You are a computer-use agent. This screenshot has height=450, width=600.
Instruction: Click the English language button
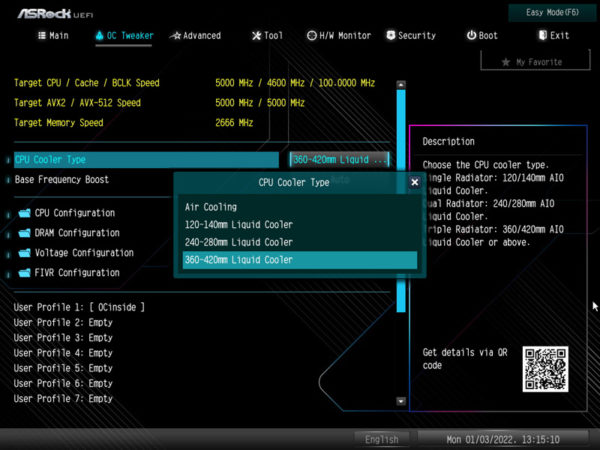point(381,439)
